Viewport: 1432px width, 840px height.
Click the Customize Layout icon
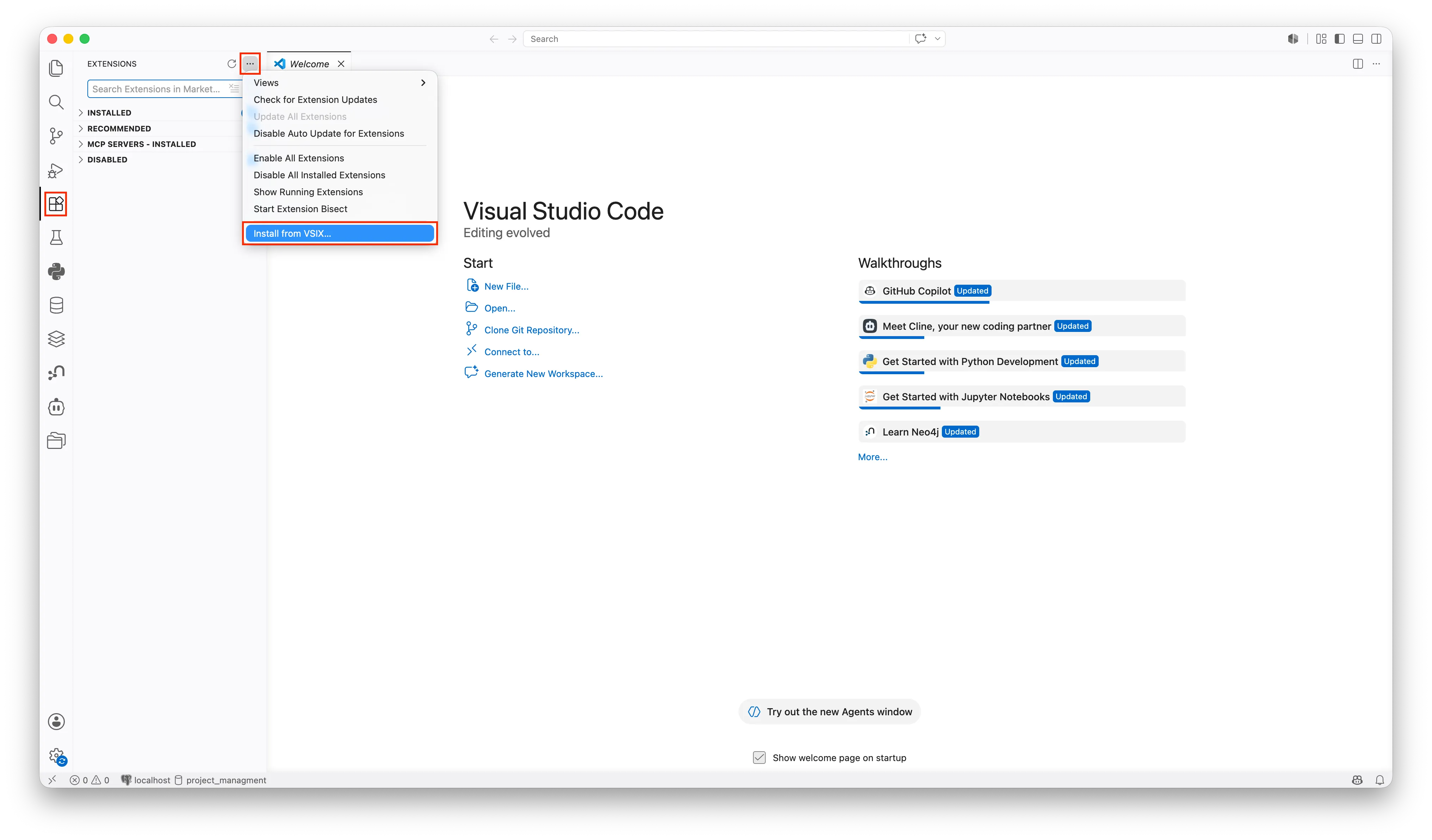(x=1321, y=39)
